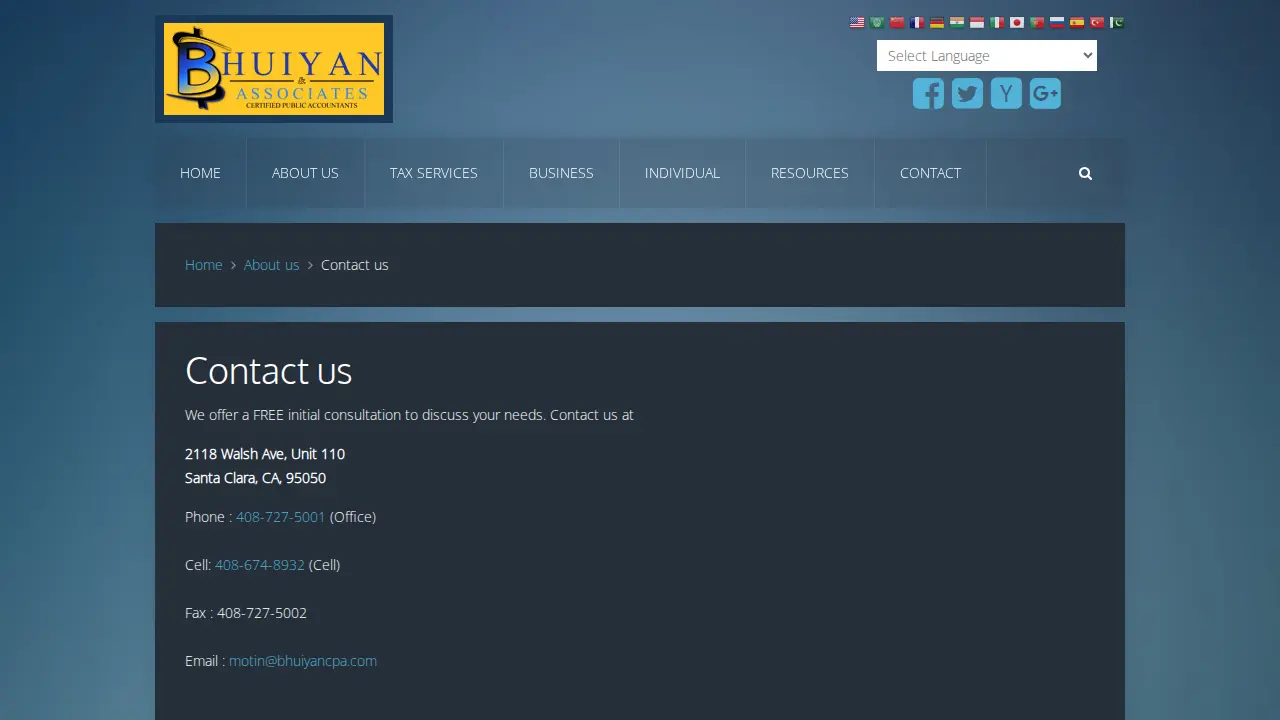Open the BUSINESS menu

(561, 173)
